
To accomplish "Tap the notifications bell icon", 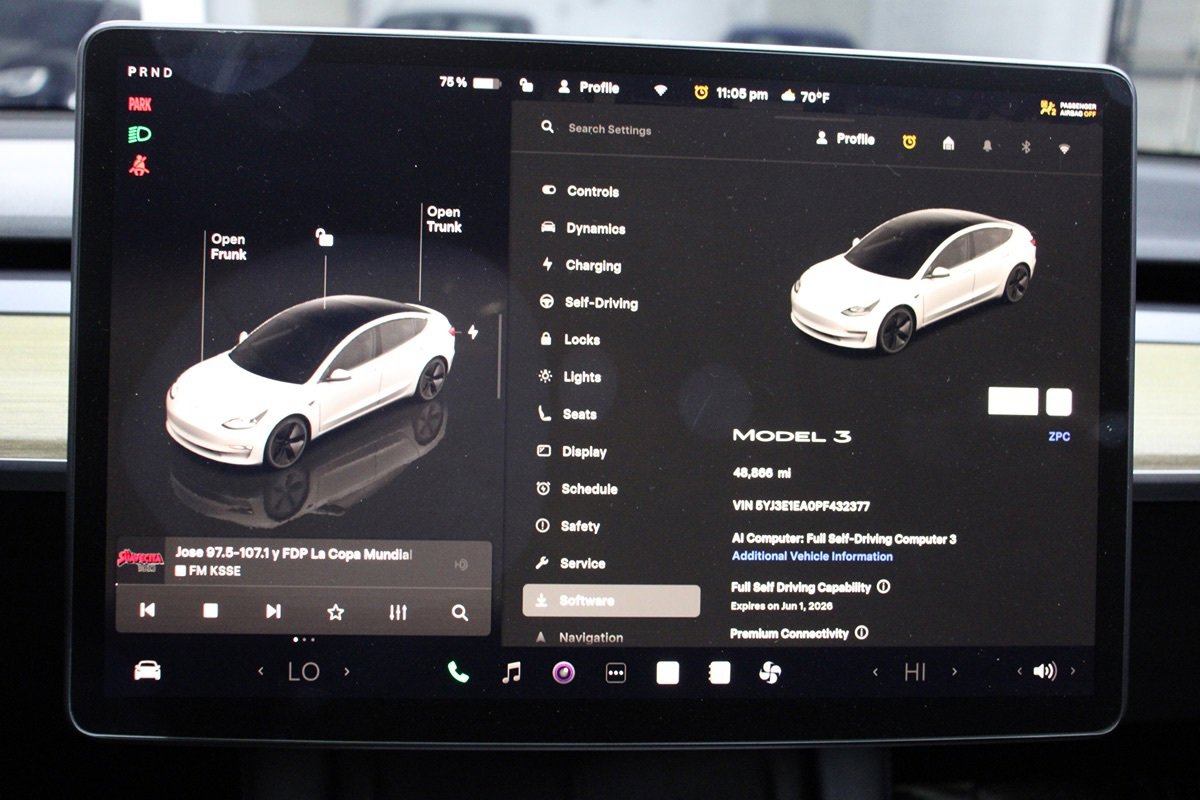I will pyautogui.click(x=987, y=146).
